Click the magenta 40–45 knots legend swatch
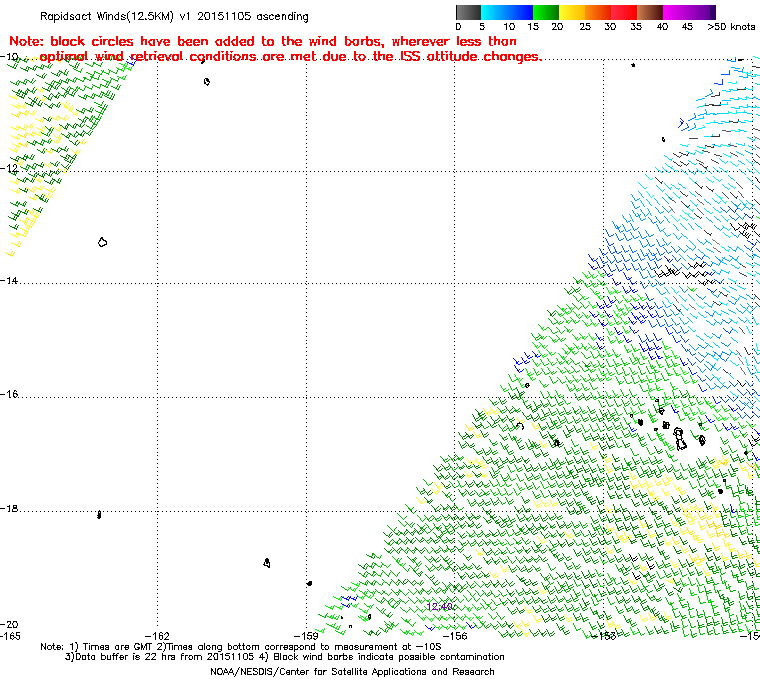Image resolution: width=760 pixels, height=688 pixels. pos(676,12)
